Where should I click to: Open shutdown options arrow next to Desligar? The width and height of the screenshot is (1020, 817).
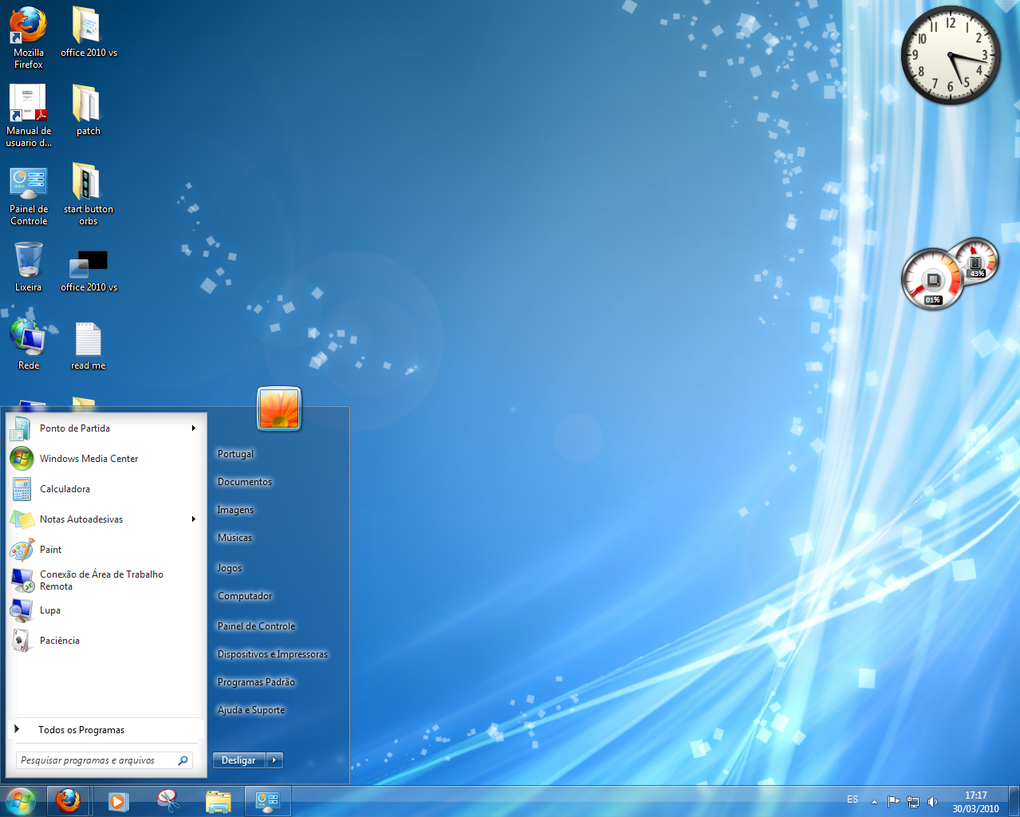[x=275, y=760]
